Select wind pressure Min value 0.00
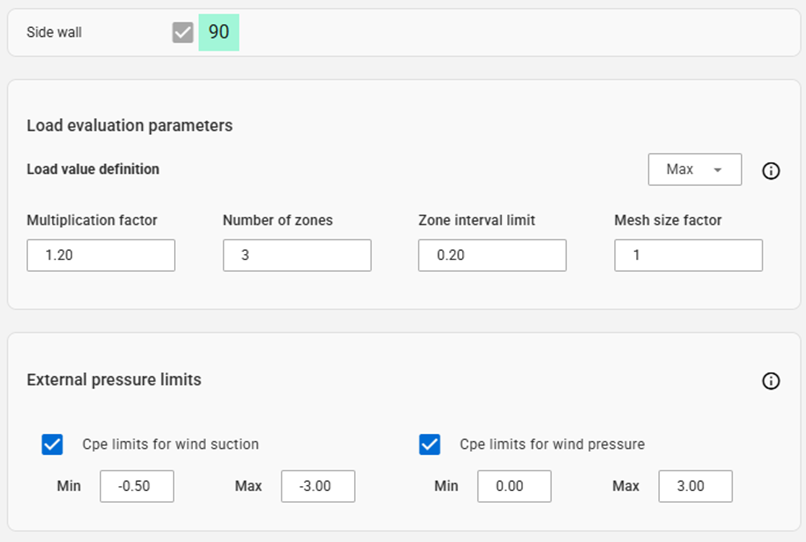Viewport: 806px width, 542px height. (514, 486)
